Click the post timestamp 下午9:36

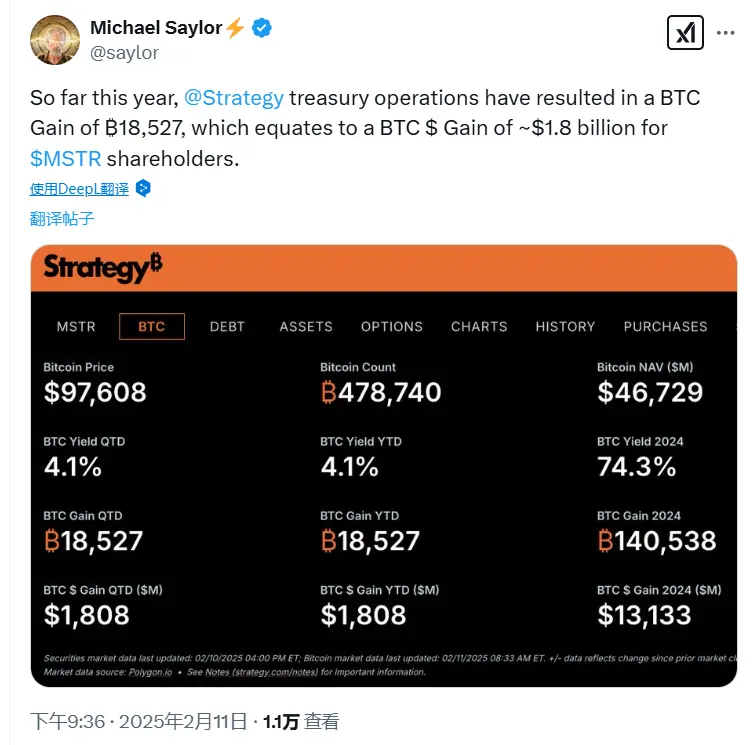point(68,721)
